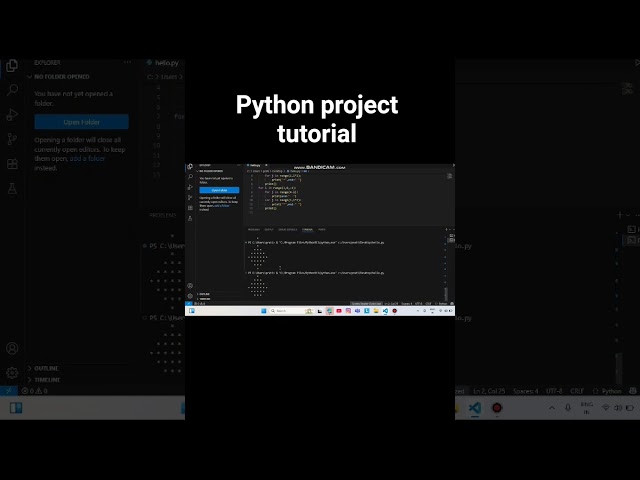Open Search icon in small centered VS Code screenshot

pyautogui.click(x=190, y=177)
